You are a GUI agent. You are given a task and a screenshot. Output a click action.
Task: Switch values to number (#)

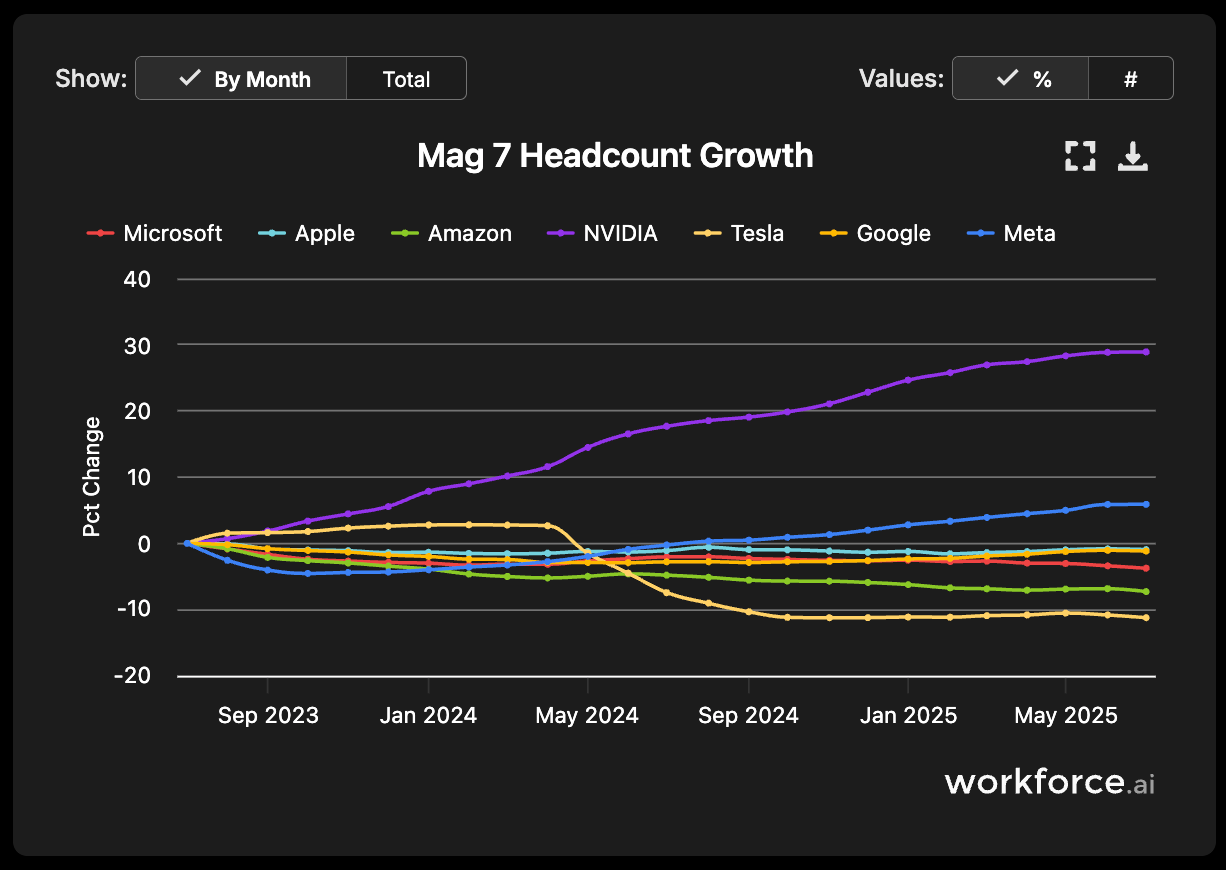[1131, 79]
